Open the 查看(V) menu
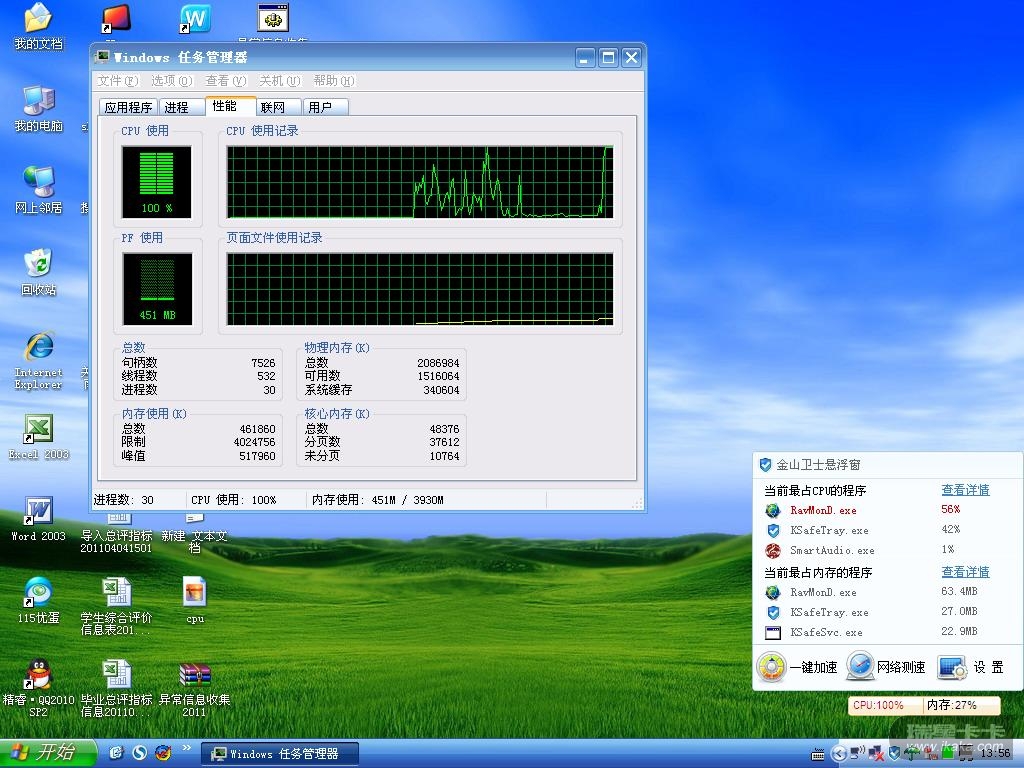Screen dimensions: 1024x768 click(x=225, y=81)
